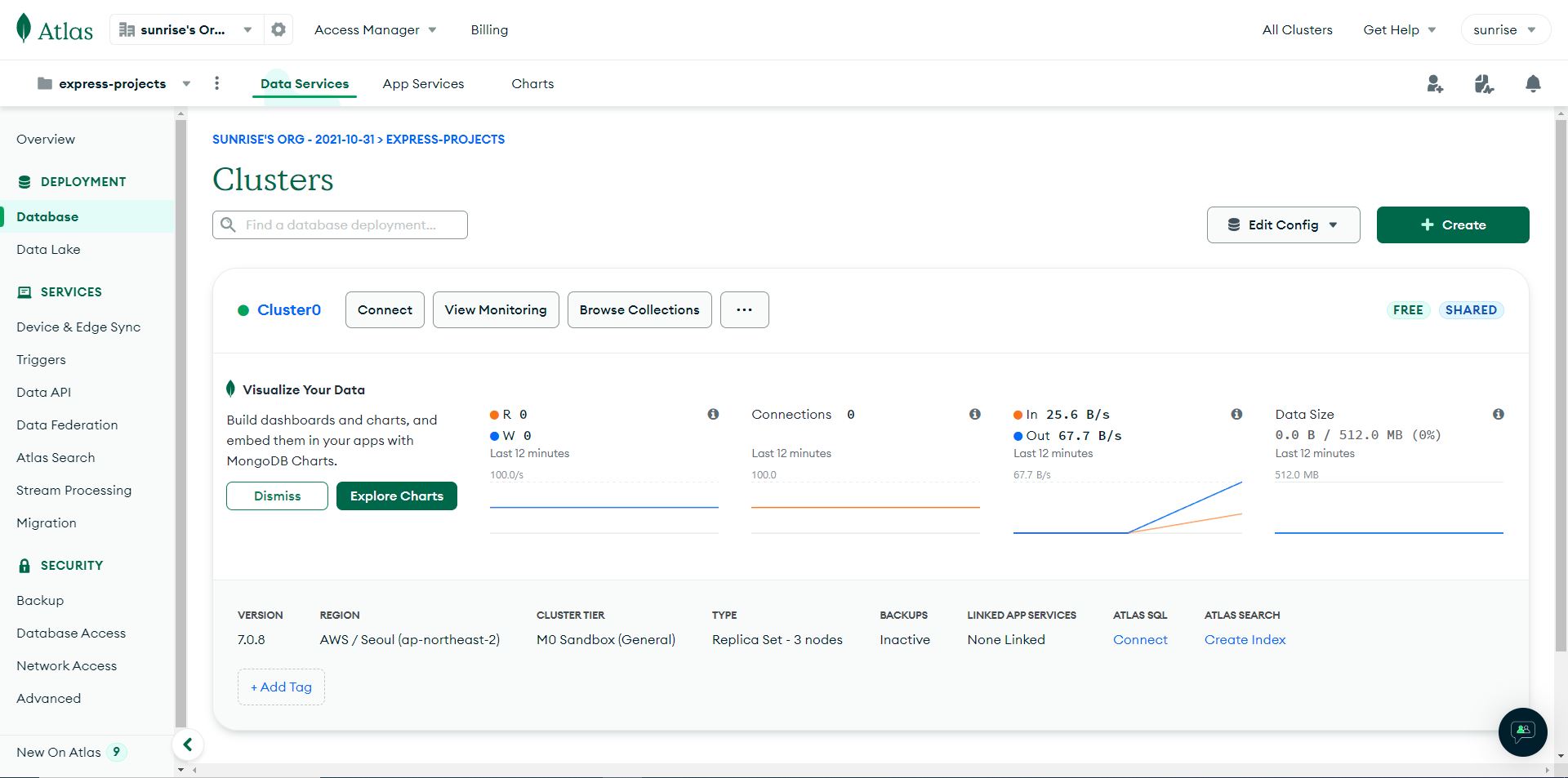Open Data Lake in sidebar
The height and width of the screenshot is (778, 1568).
(x=48, y=249)
